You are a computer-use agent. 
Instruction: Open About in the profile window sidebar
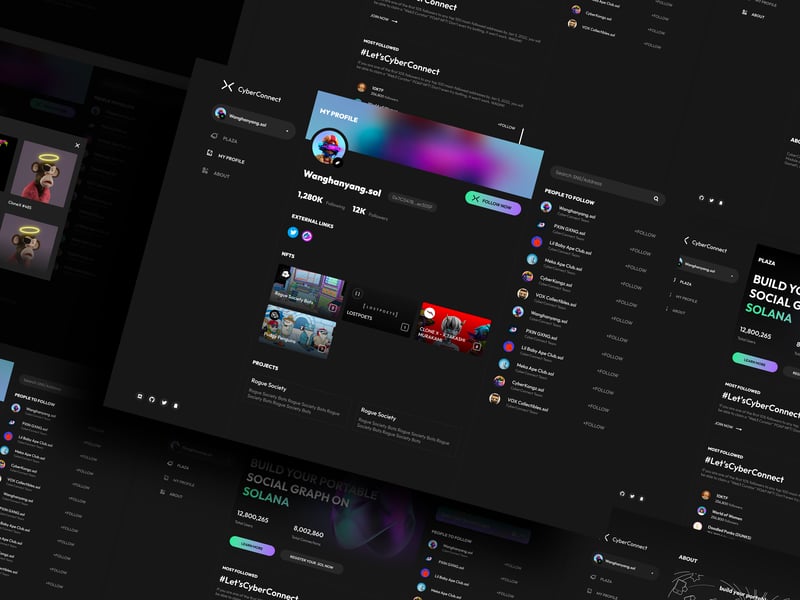point(216,173)
